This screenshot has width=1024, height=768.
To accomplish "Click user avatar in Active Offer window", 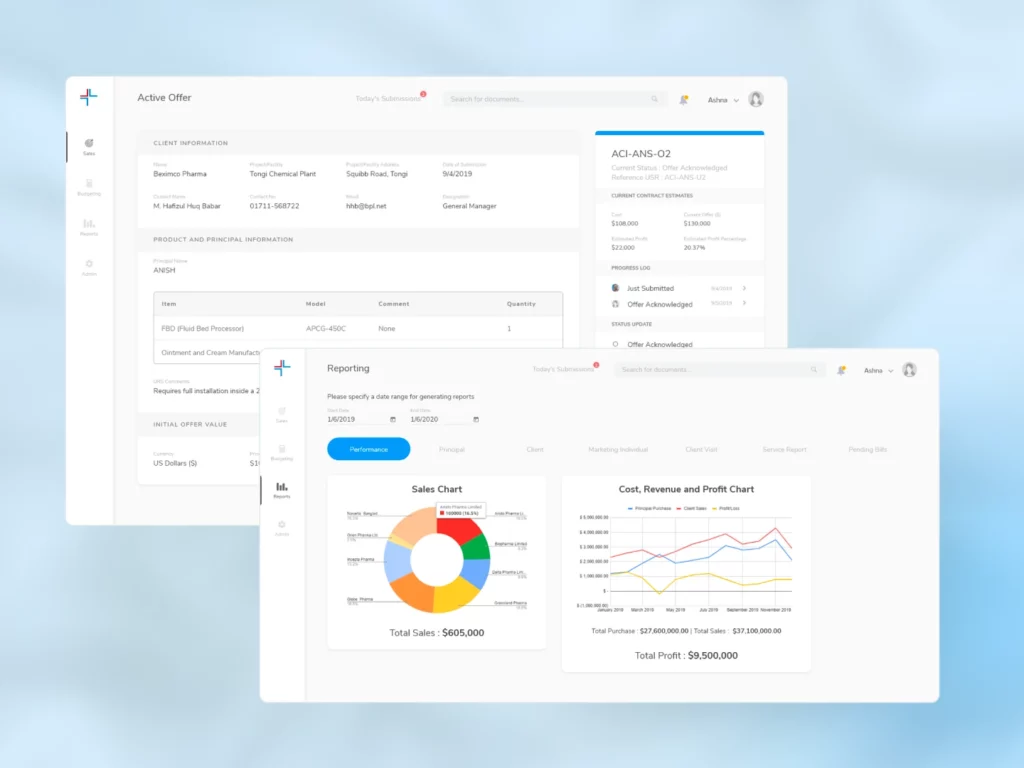I will [756, 99].
